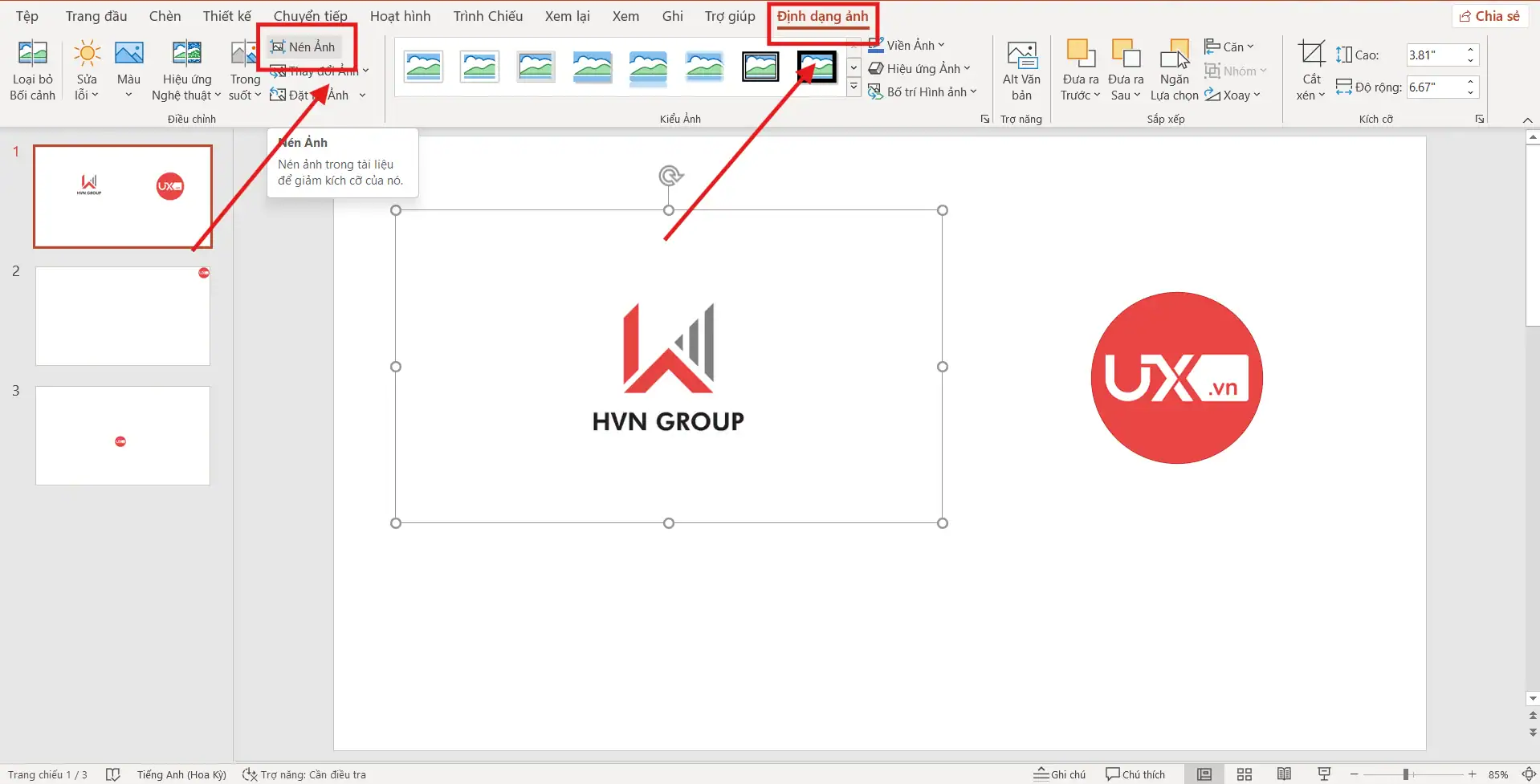1540x784 pixels.
Task: Collapse the ribbon with the chevron
Action: click(1527, 120)
